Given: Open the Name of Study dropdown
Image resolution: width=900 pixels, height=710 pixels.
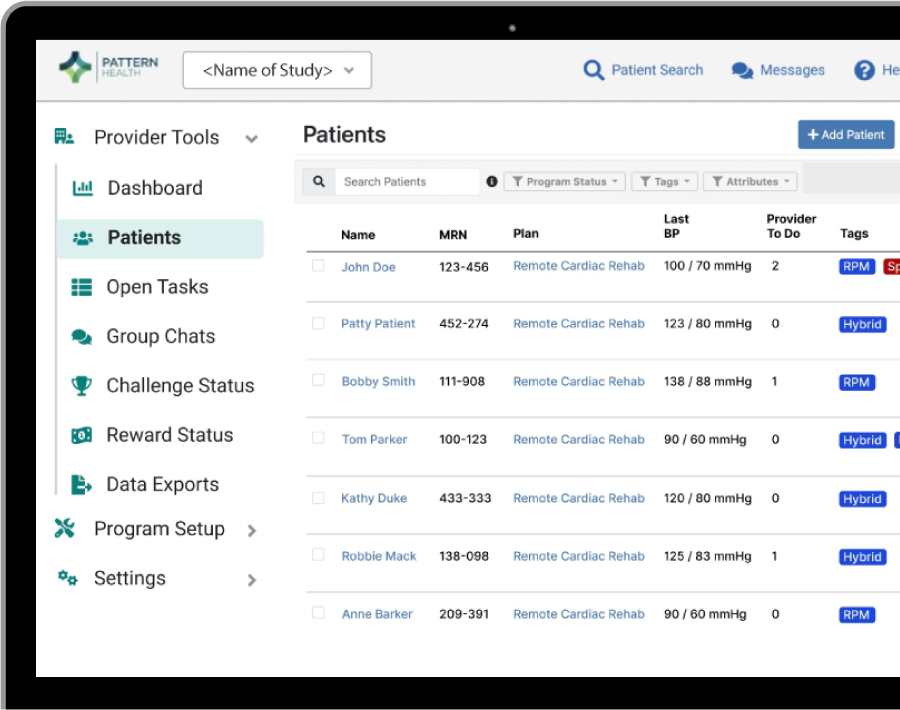Looking at the screenshot, I should click(x=277, y=70).
